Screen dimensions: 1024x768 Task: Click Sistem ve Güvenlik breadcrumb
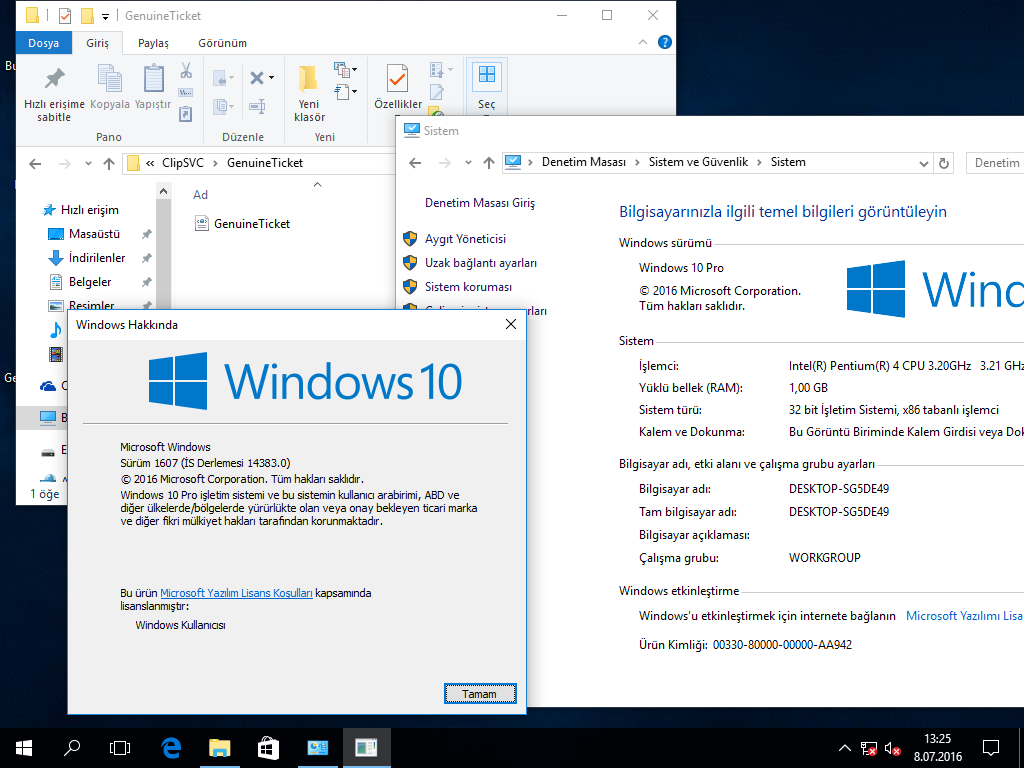(x=698, y=162)
